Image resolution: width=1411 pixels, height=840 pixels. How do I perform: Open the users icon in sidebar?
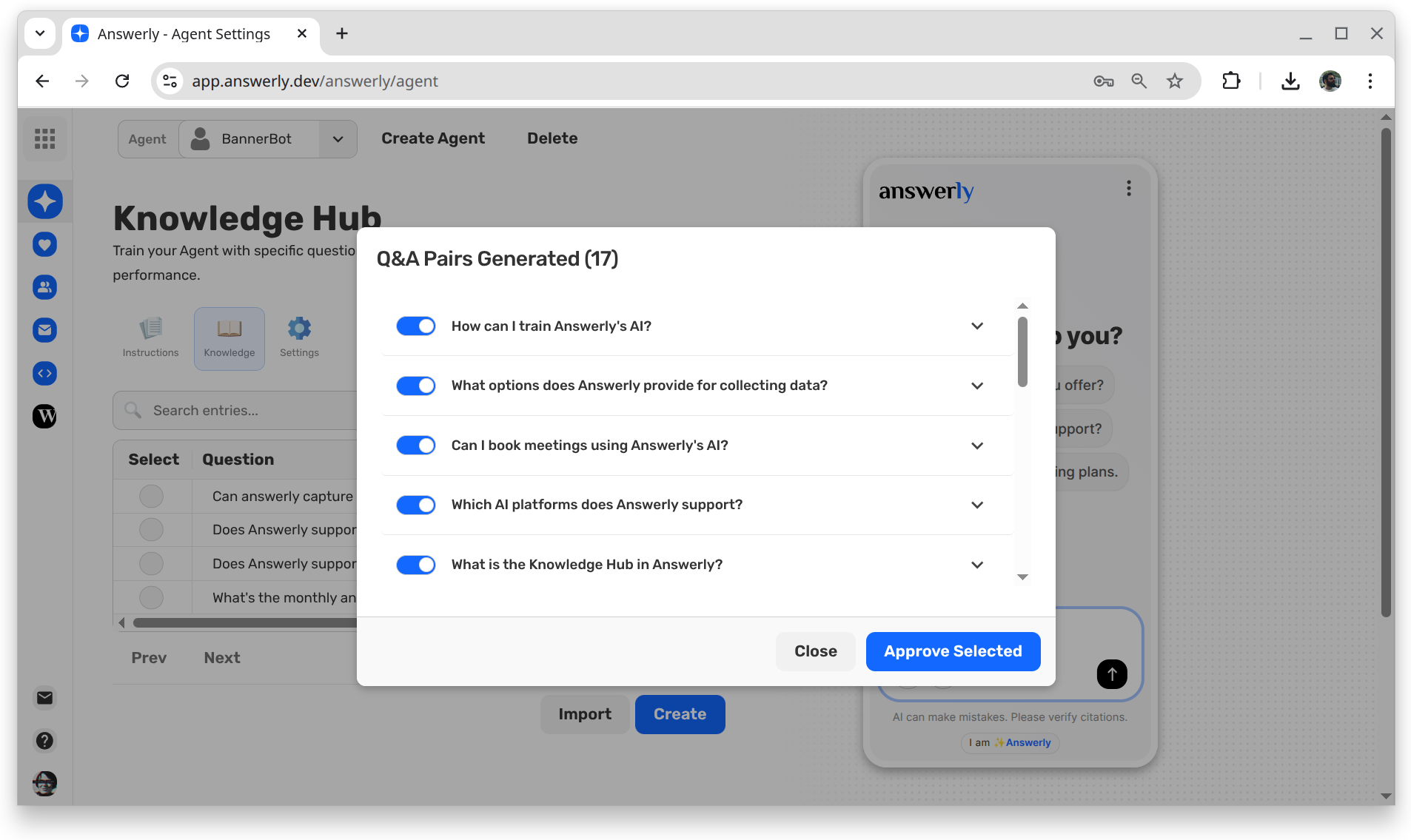pyautogui.click(x=45, y=287)
